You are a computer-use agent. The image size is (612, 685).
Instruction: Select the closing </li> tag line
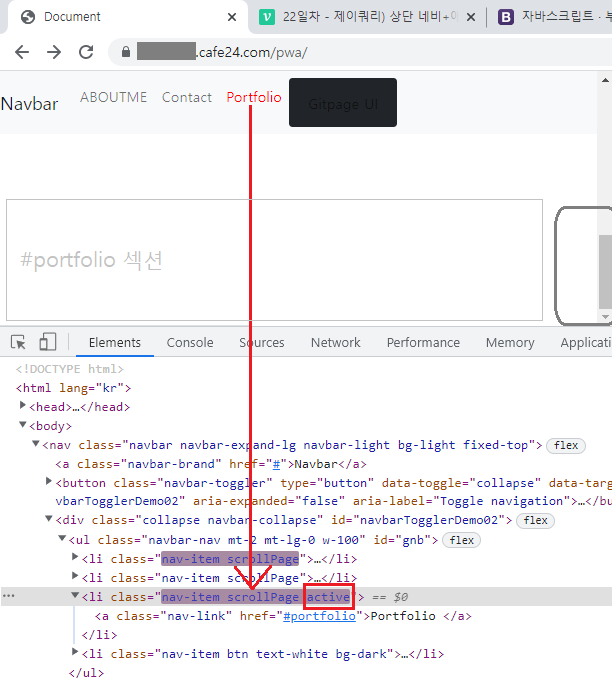click(x=100, y=635)
